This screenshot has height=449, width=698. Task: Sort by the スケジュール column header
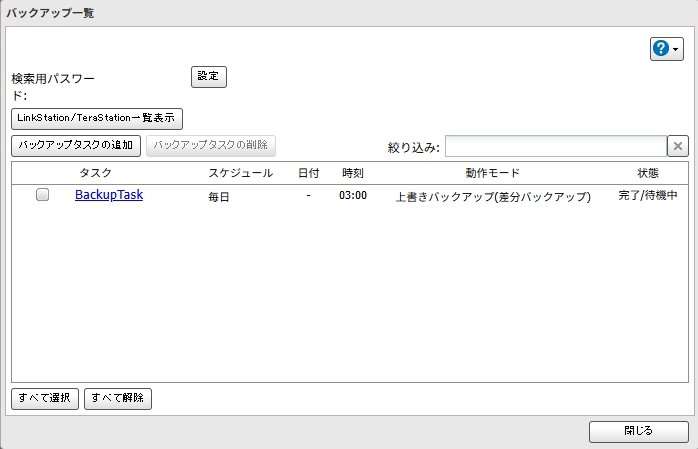click(x=240, y=173)
